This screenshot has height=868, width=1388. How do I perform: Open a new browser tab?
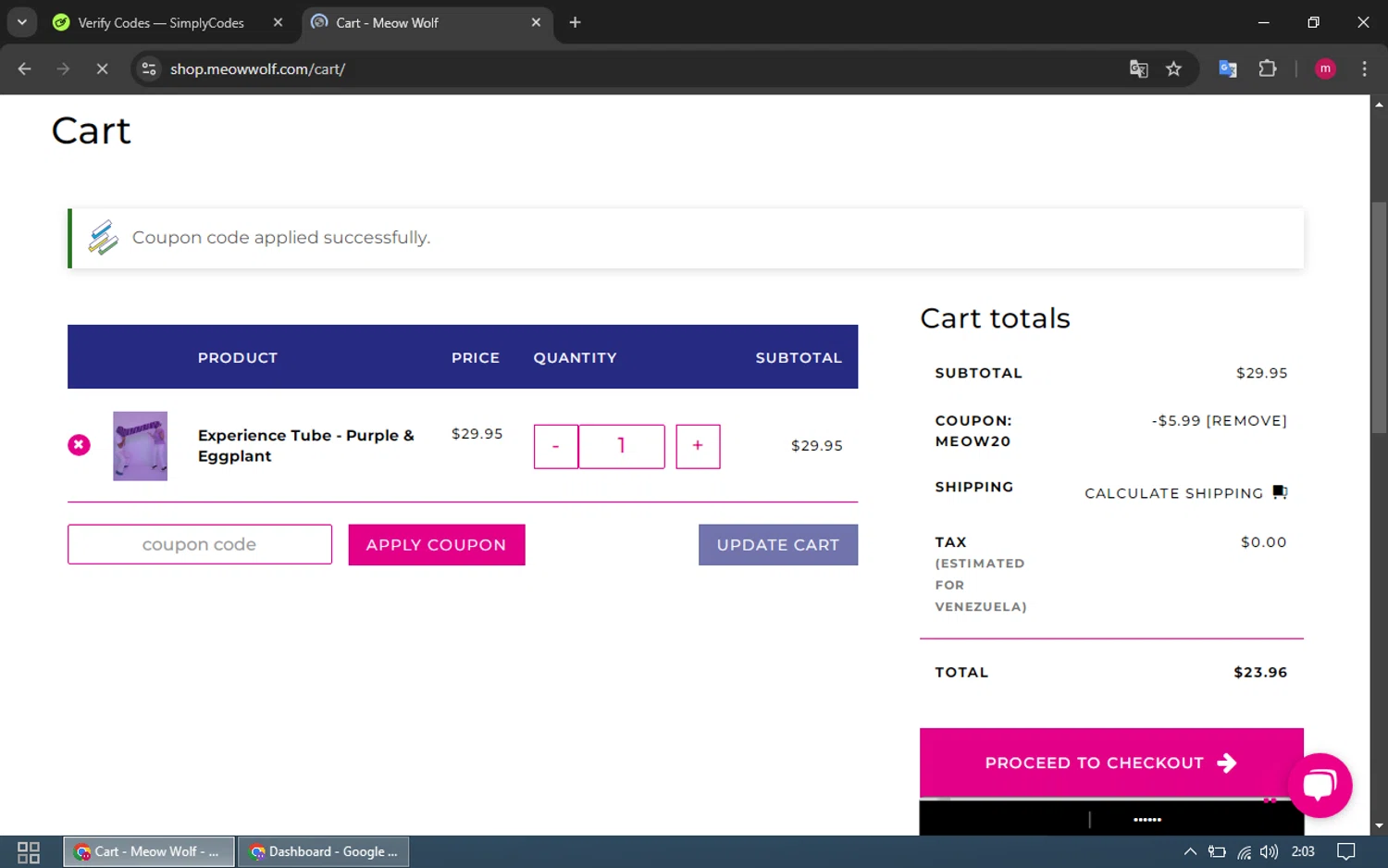coord(575,22)
